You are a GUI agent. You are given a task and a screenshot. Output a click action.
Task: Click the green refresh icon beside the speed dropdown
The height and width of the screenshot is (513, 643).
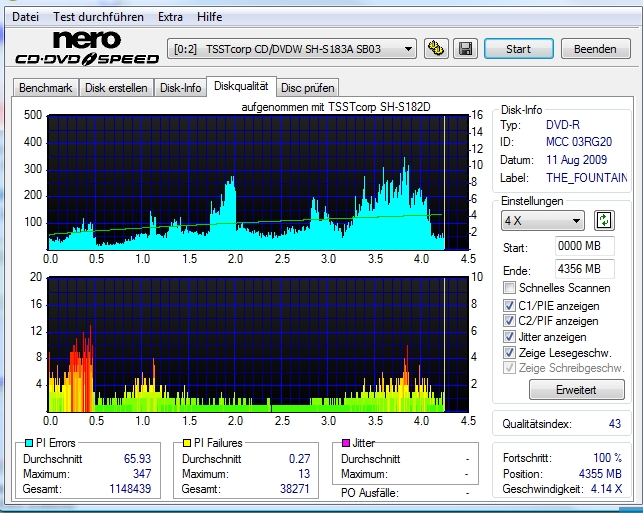tap(604, 220)
